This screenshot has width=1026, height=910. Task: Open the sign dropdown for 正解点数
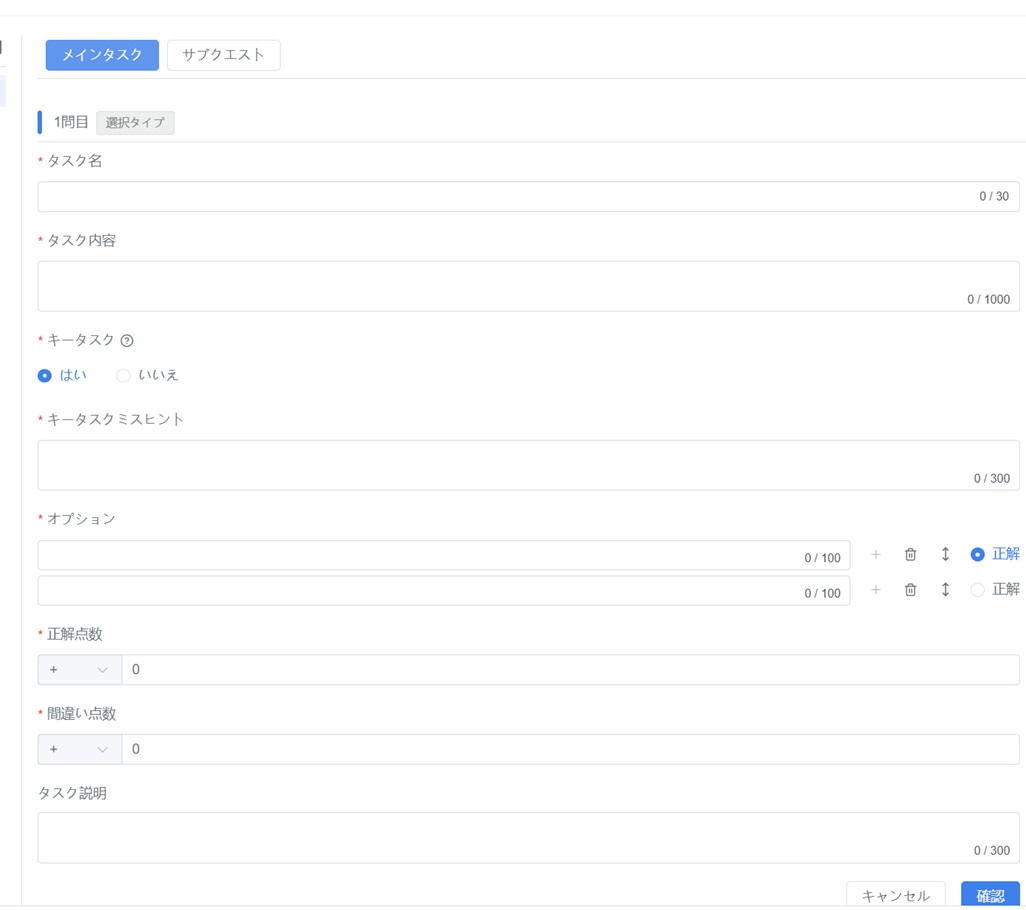click(x=80, y=670)
